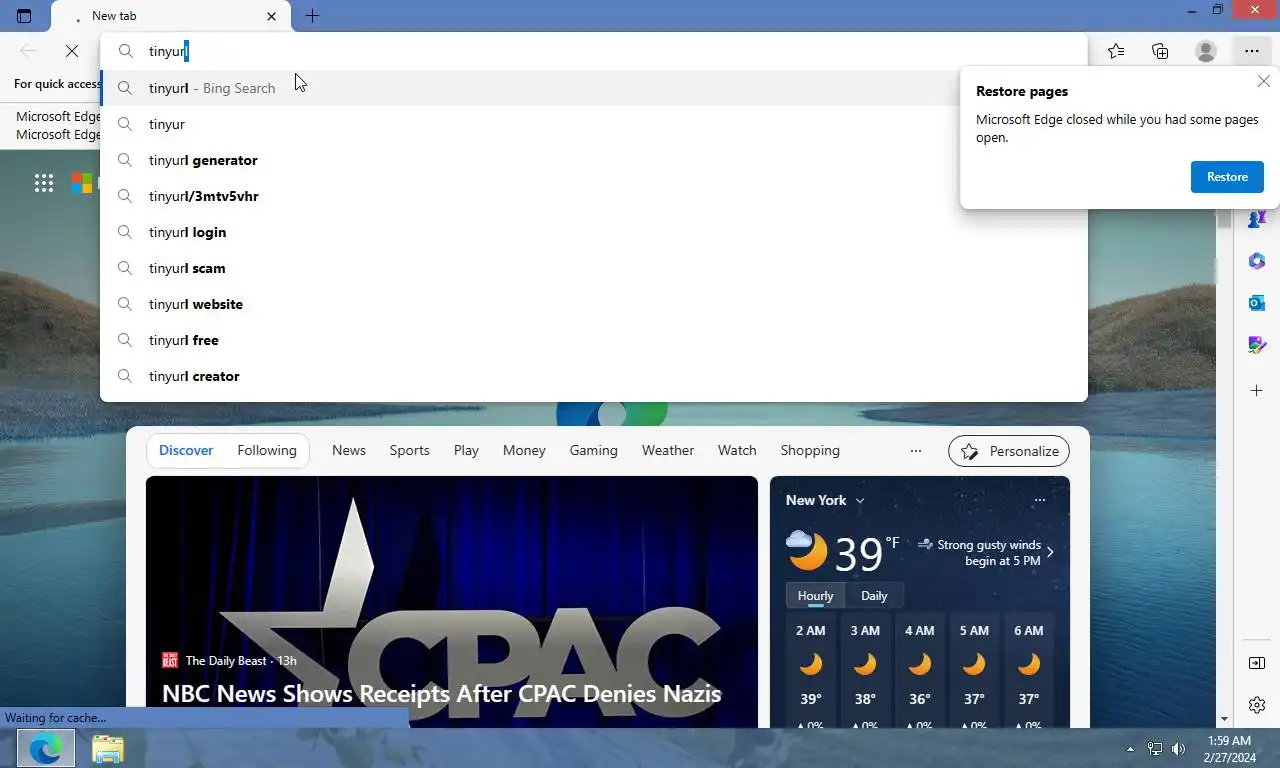
Task: Select suggestion tinyurl creator
Action: pyautogui.click(x=594, y=376)
